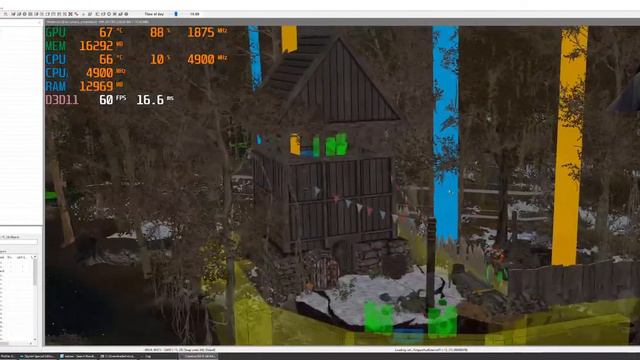
Task: Click the render window title bar above the viewport
Action: pos(342,22)
